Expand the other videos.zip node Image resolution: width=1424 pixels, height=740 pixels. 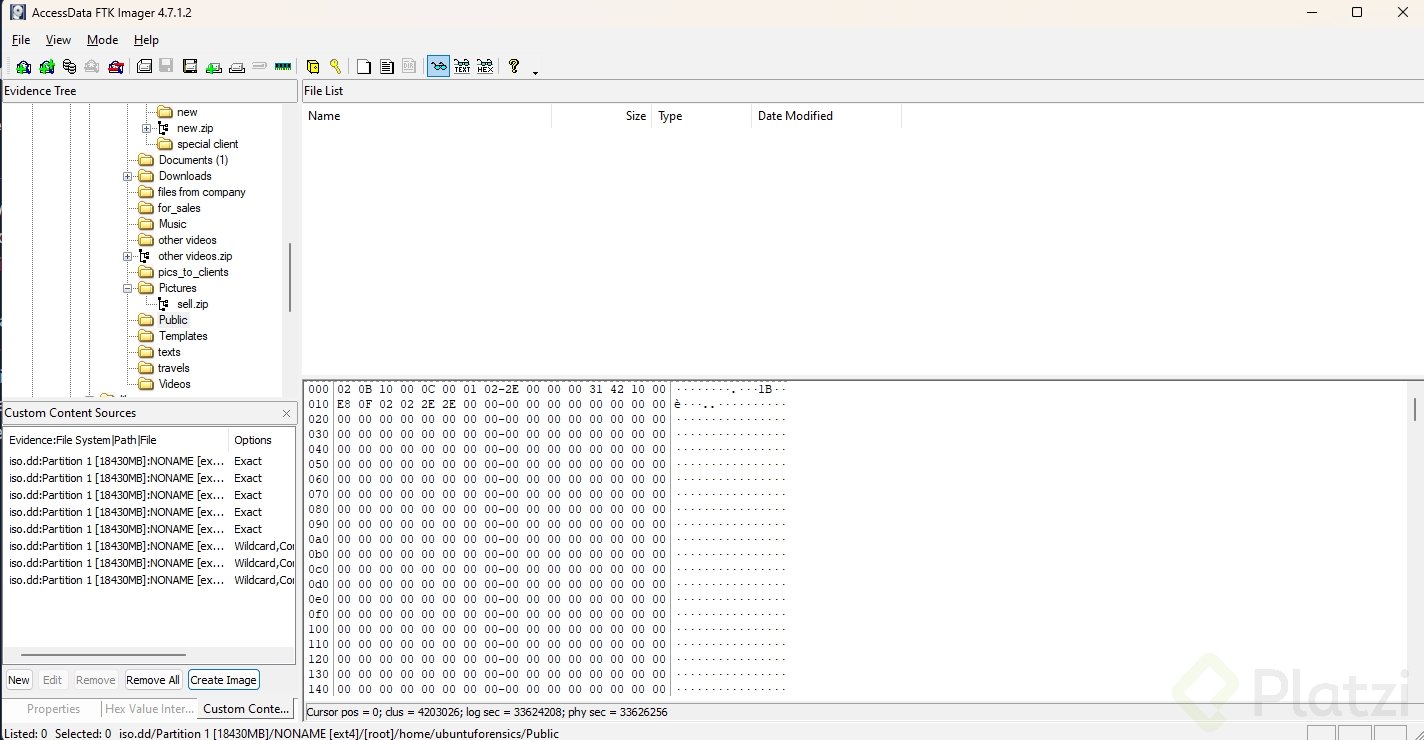pyautogui.click(x=128, y=256)
